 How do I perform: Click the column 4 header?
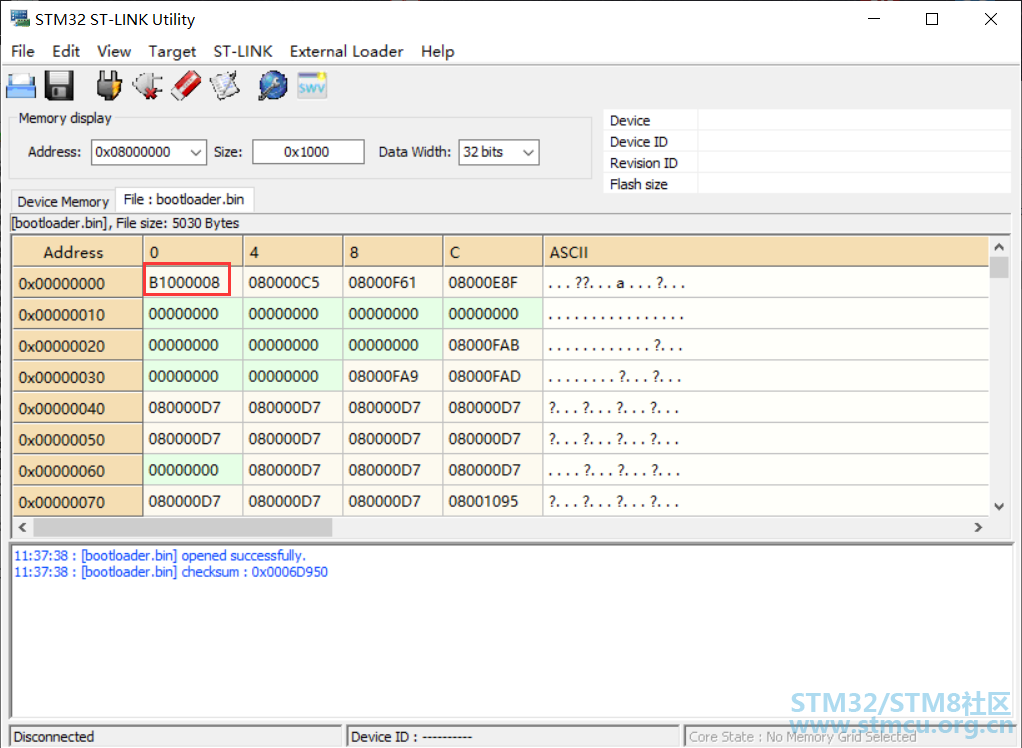pyautogui.click(x=293, y=252)
